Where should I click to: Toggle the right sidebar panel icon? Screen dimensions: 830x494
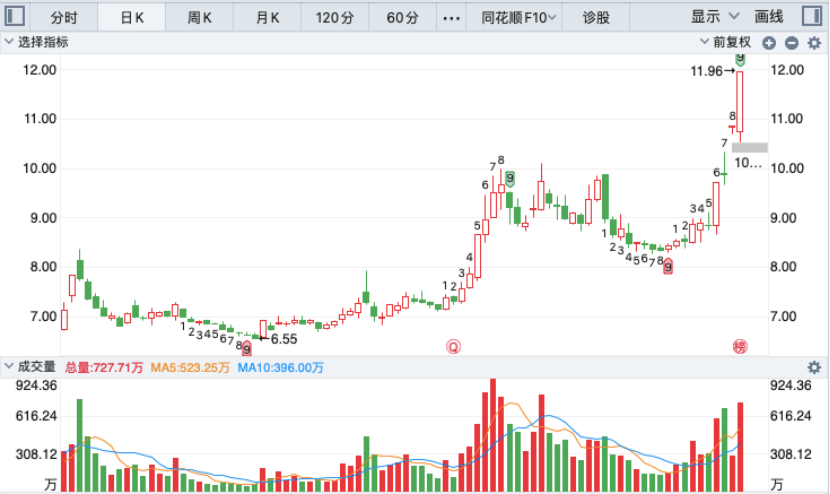(x=811, y=16)
